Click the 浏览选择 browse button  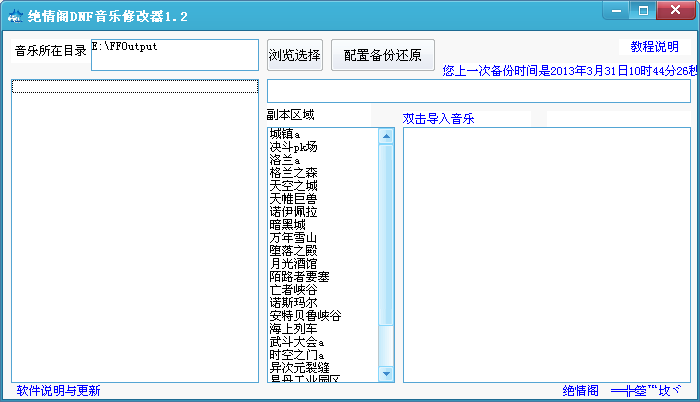coord(295,55)
